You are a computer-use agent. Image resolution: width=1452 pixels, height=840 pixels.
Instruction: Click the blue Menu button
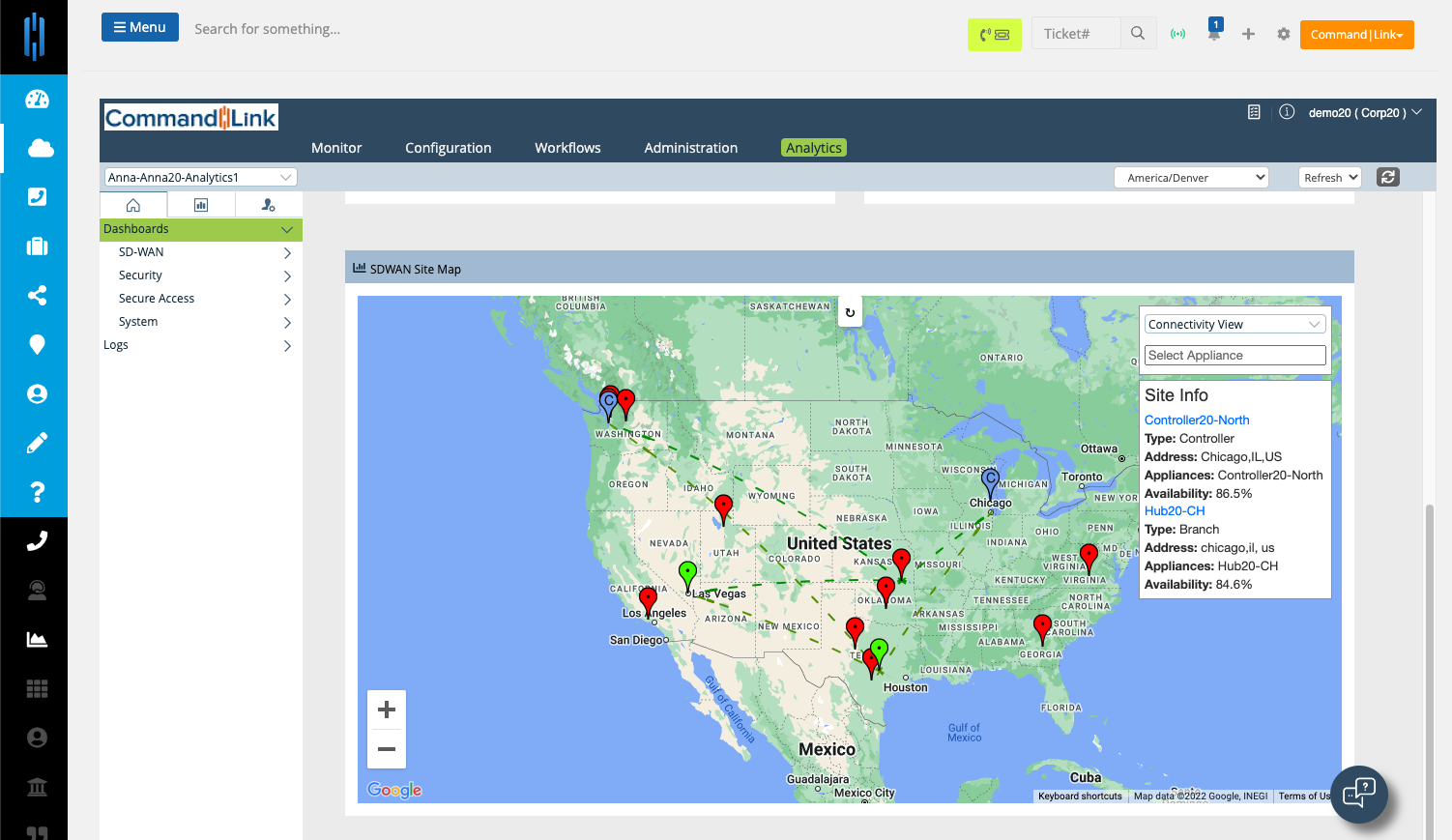140,27
